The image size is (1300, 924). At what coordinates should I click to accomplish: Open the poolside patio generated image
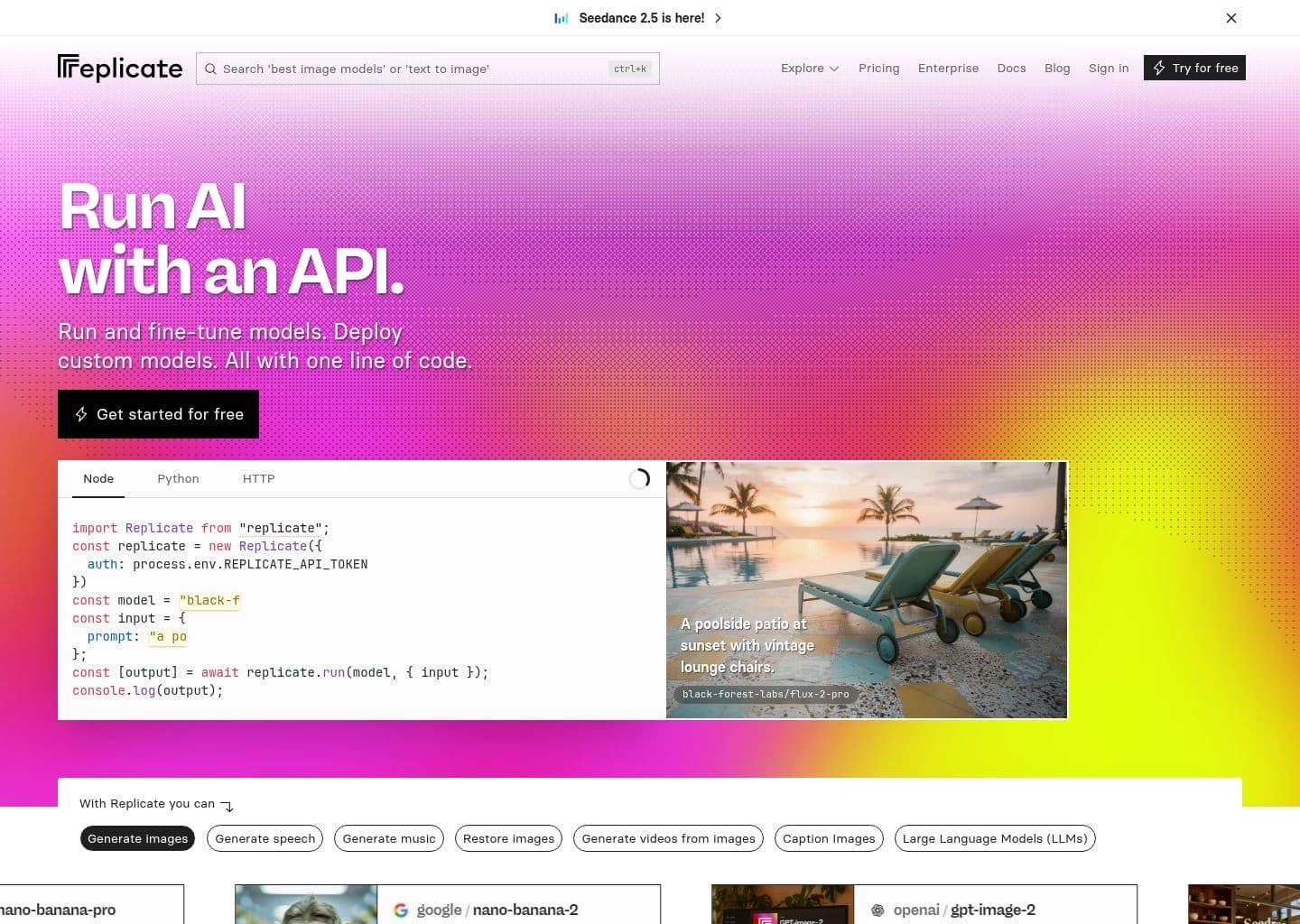tap(867, 590)
